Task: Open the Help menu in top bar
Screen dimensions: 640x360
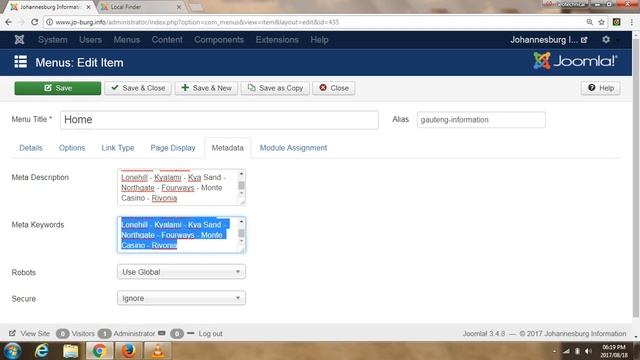Action: 319,40
